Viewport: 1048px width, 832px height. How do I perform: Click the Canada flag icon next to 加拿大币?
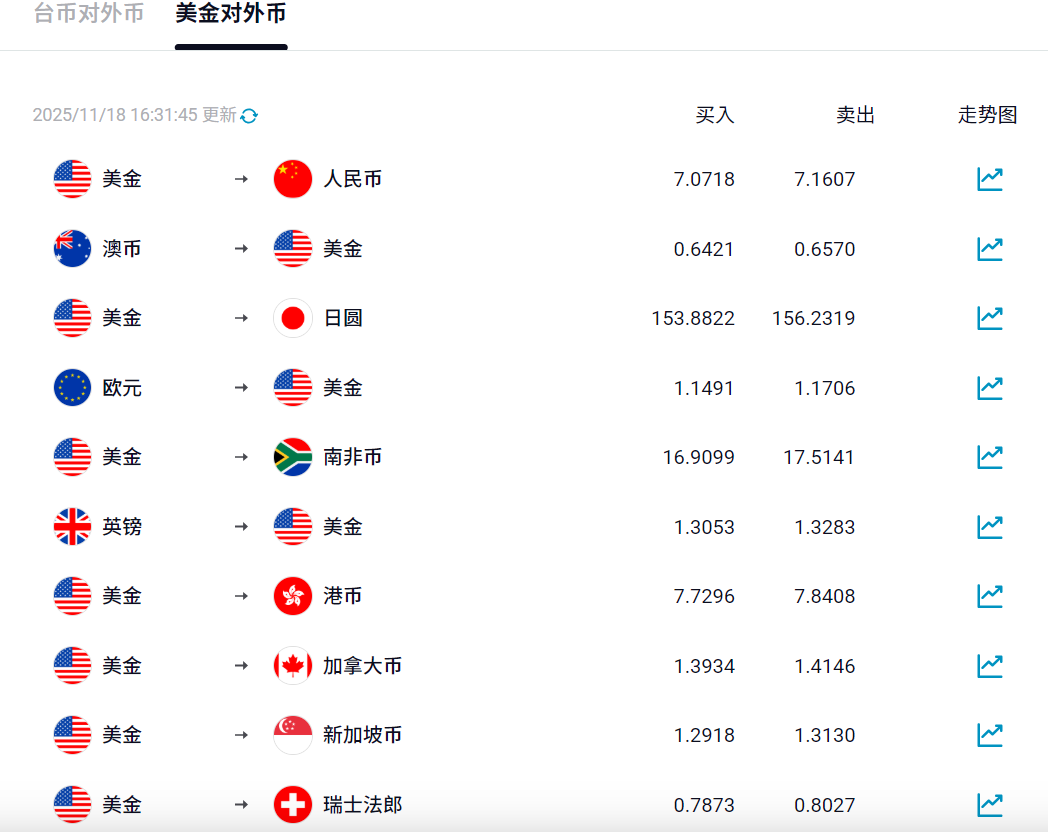coord(292,665)
